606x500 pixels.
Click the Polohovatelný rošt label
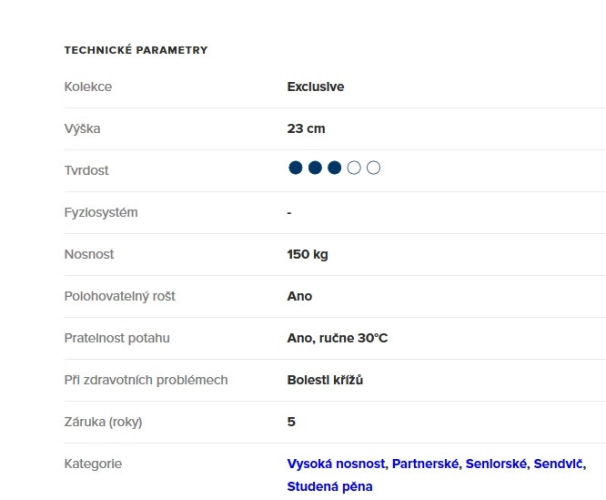(x=120, y=296)
